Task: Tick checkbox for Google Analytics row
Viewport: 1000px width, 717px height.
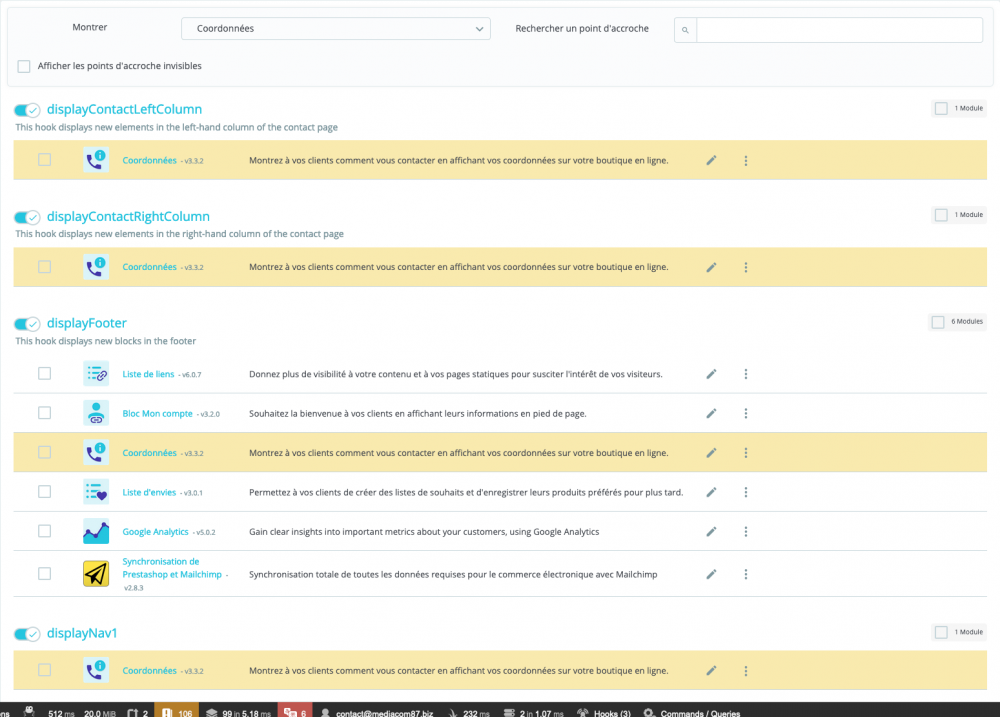Action: [45, 531]
